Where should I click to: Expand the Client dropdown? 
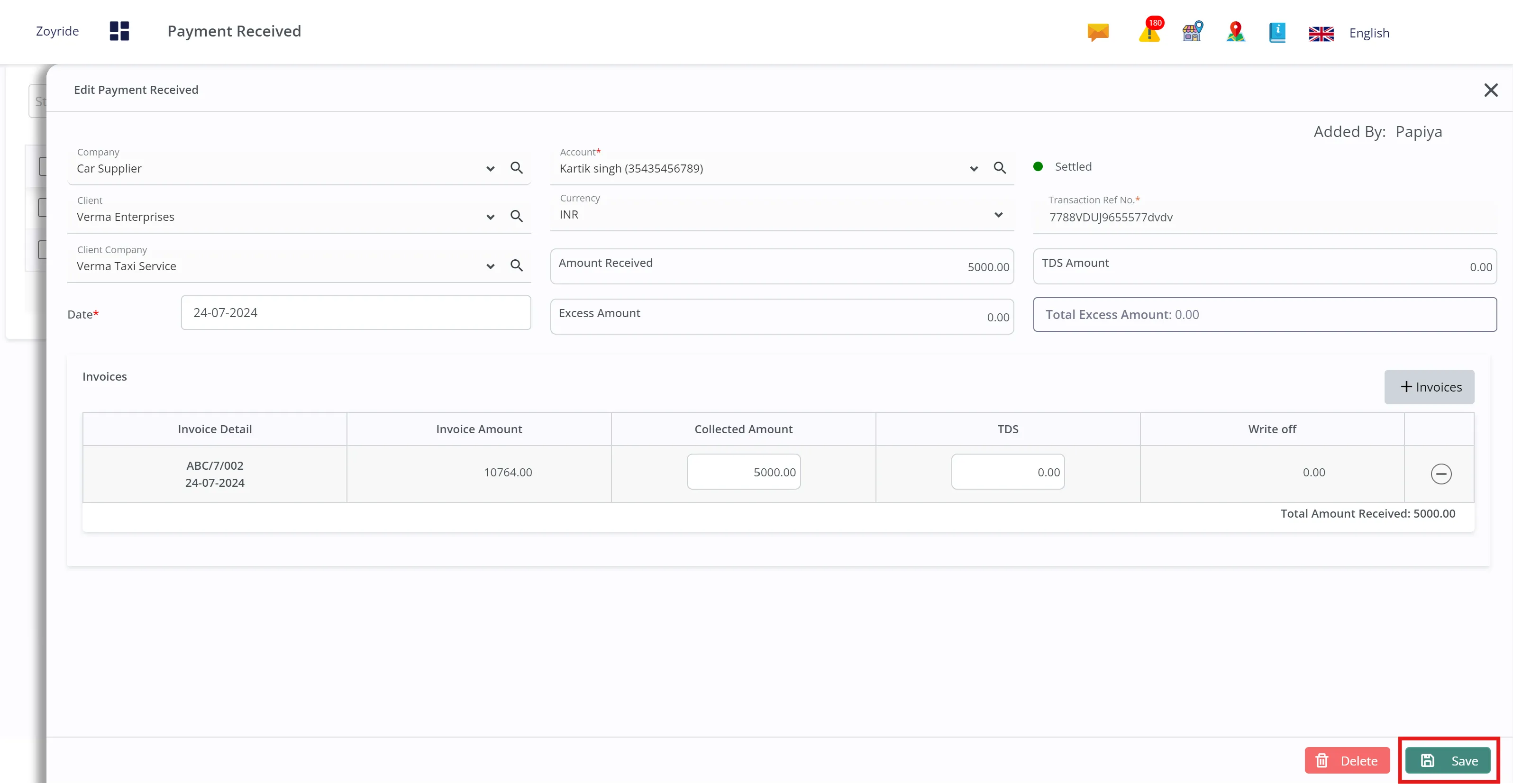click(491, 217)
